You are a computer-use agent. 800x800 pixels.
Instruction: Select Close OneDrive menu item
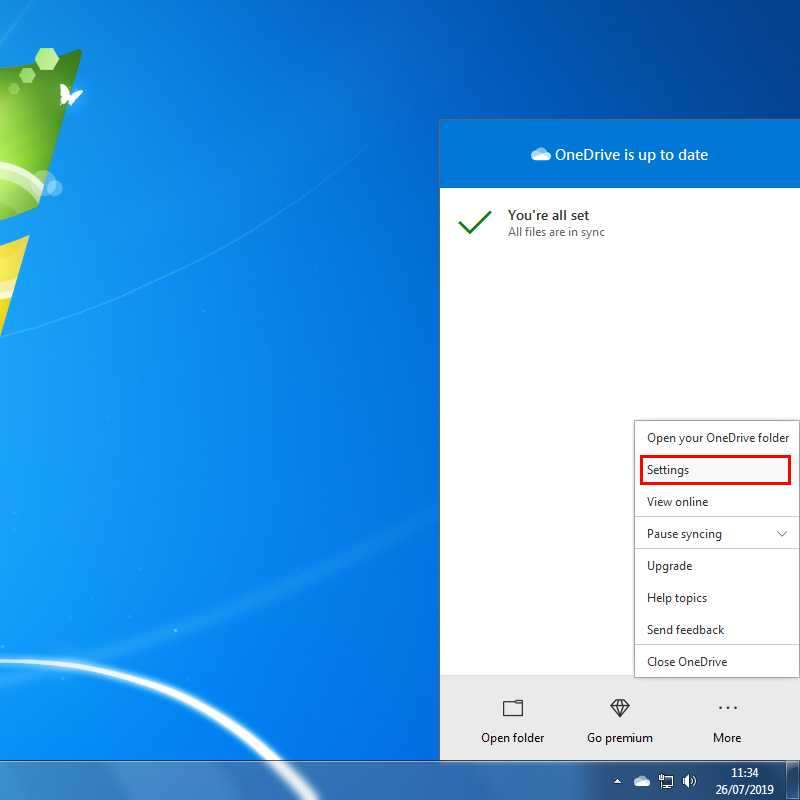pyautogui.click(x=717, y=662)
